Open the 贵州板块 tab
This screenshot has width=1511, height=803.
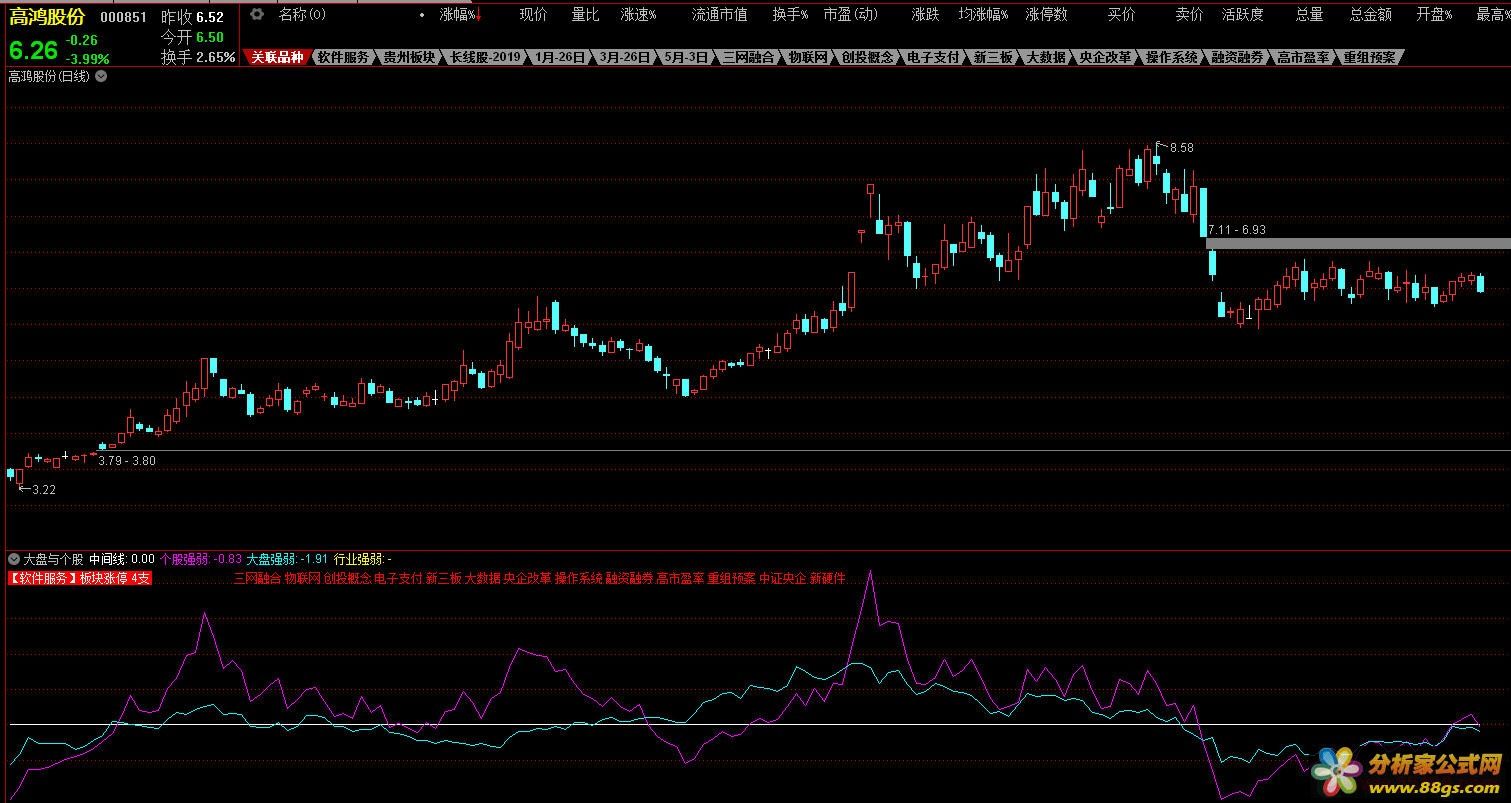409,57
